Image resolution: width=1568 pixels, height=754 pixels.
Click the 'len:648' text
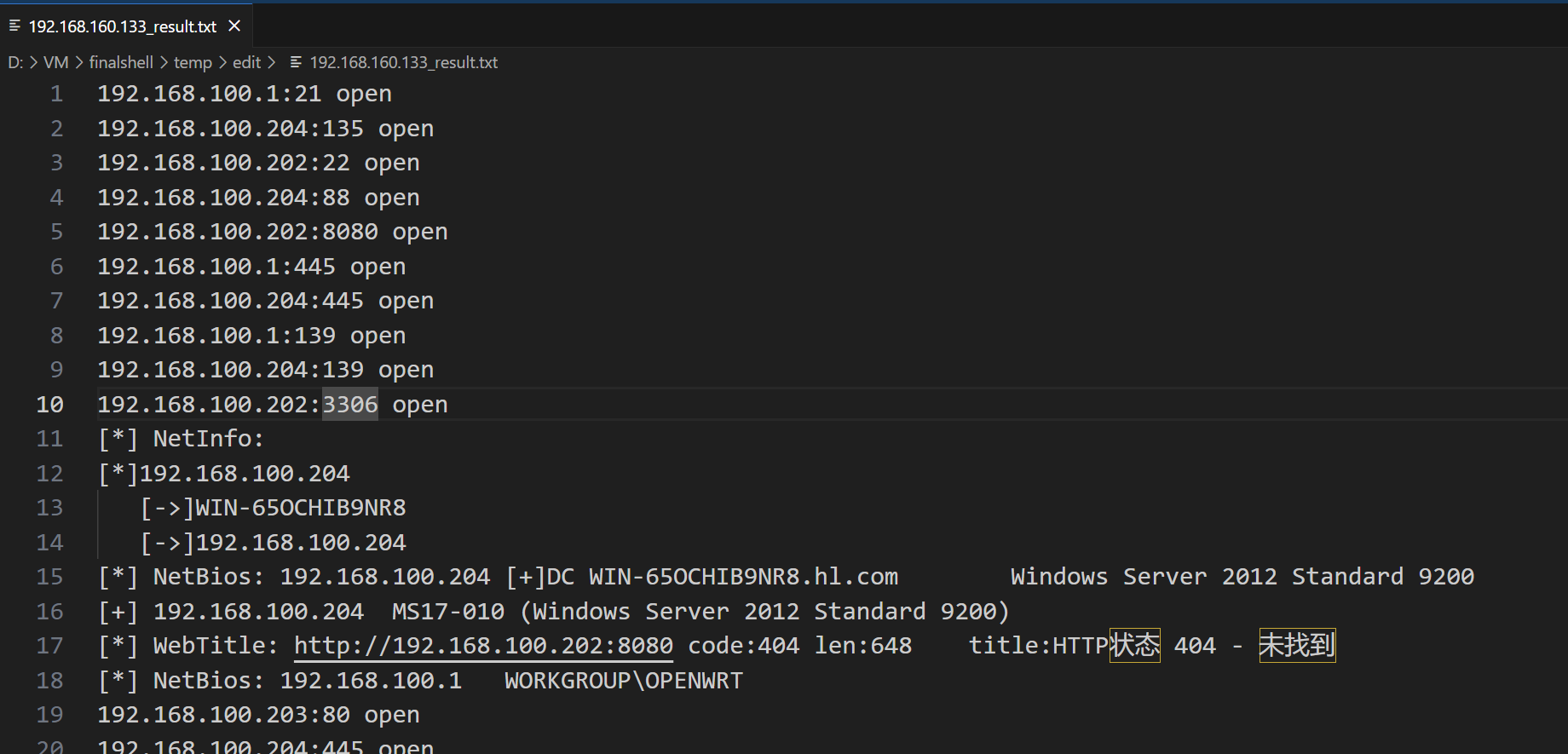coord(863,646)
